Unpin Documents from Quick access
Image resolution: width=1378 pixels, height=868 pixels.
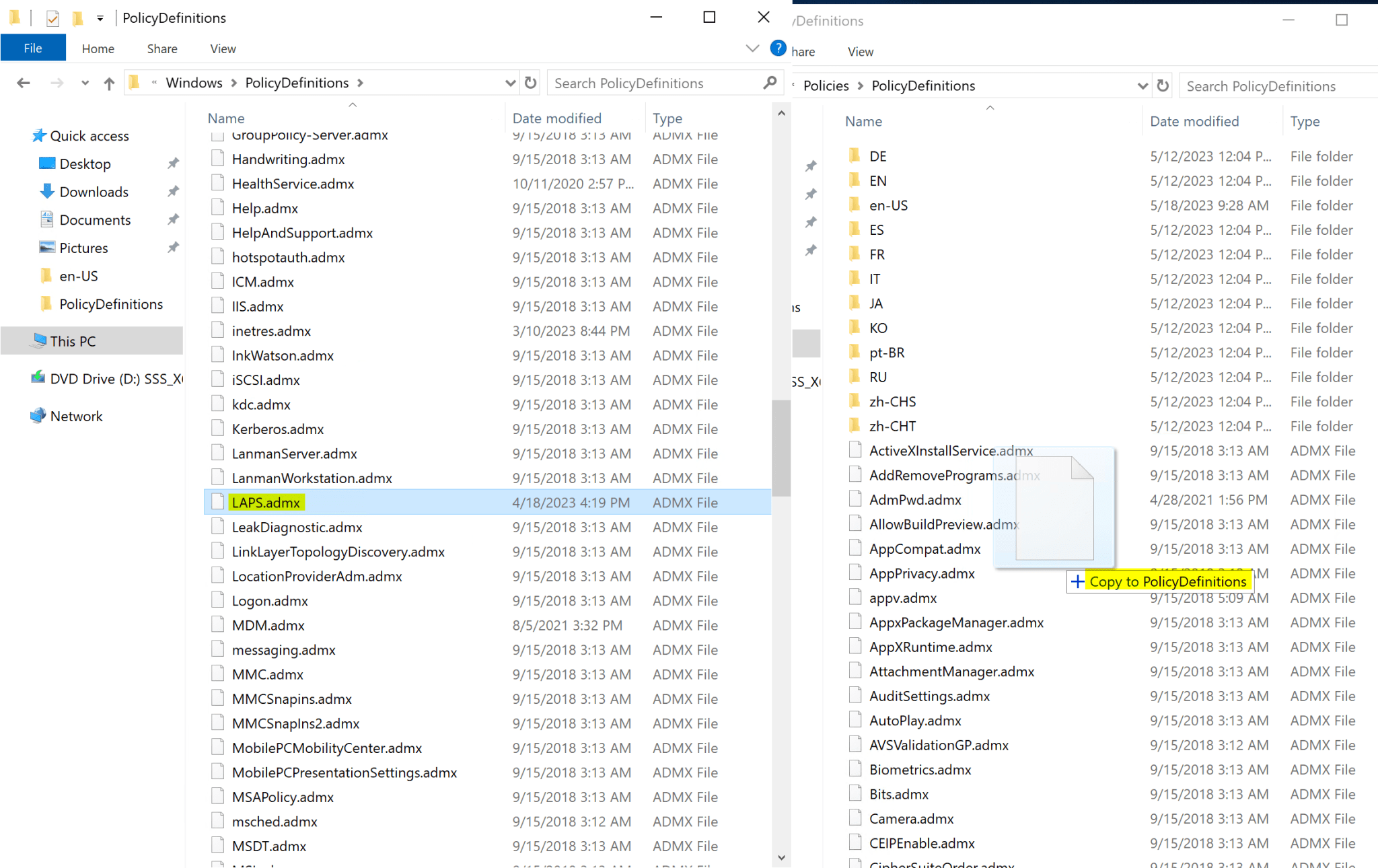pos(173,219)
